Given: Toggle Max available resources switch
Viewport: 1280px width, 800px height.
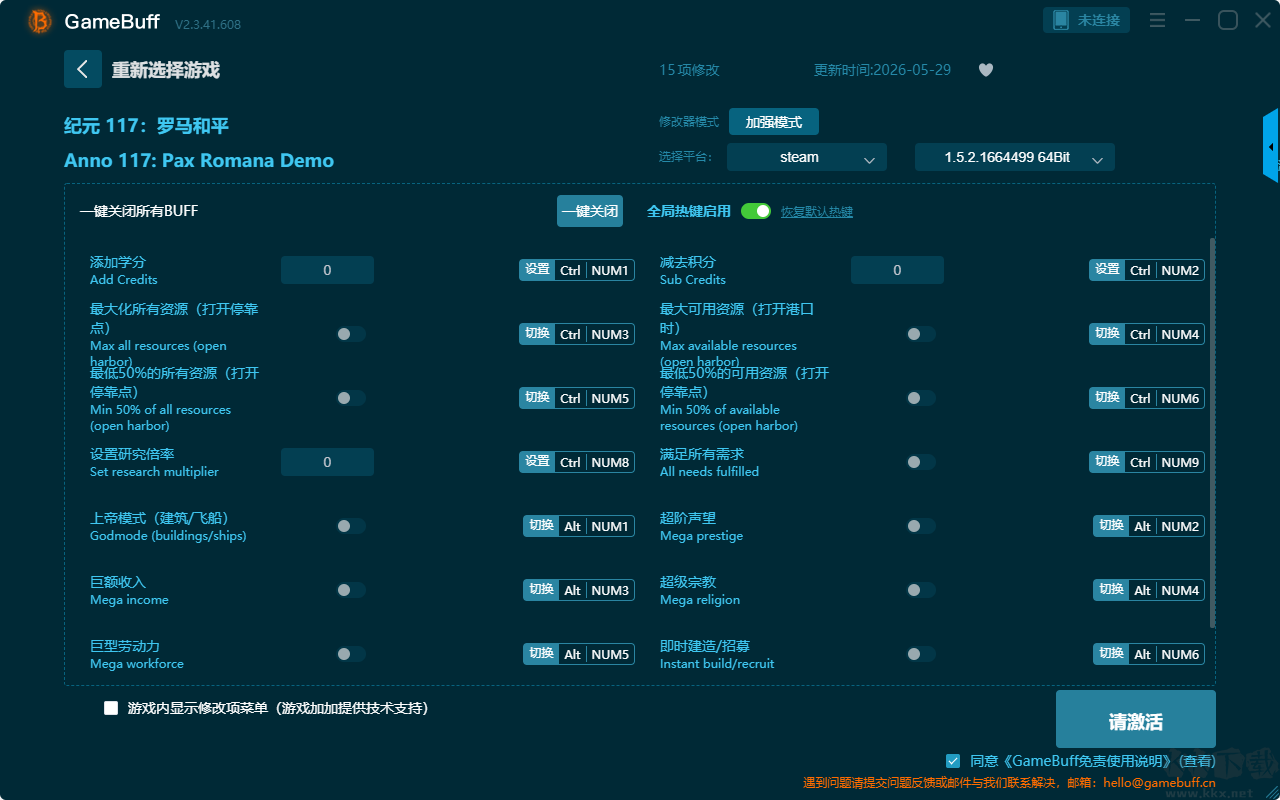Looking at the screenshot, I should click(921, 334).
